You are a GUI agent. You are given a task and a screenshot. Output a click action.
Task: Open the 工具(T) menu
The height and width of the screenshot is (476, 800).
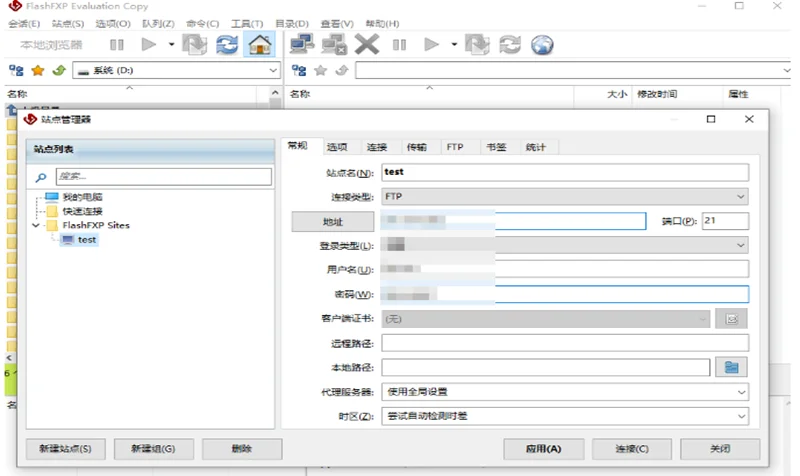(247, 23)
